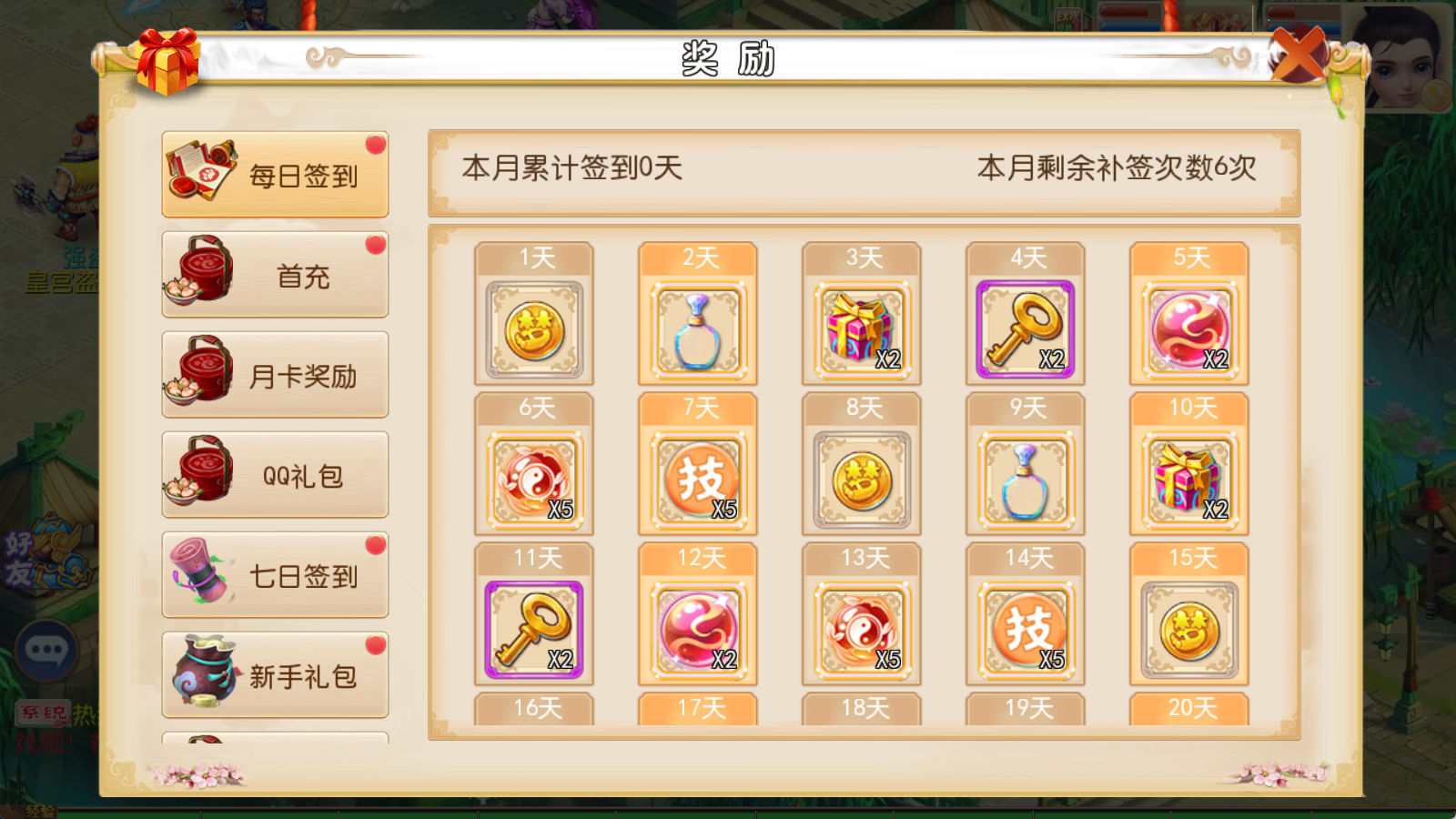Go to the 七日签到 seven-day sign-in tab
Image resolution: width=1456 pixels, height=819 pixels.
click(275, 575)
